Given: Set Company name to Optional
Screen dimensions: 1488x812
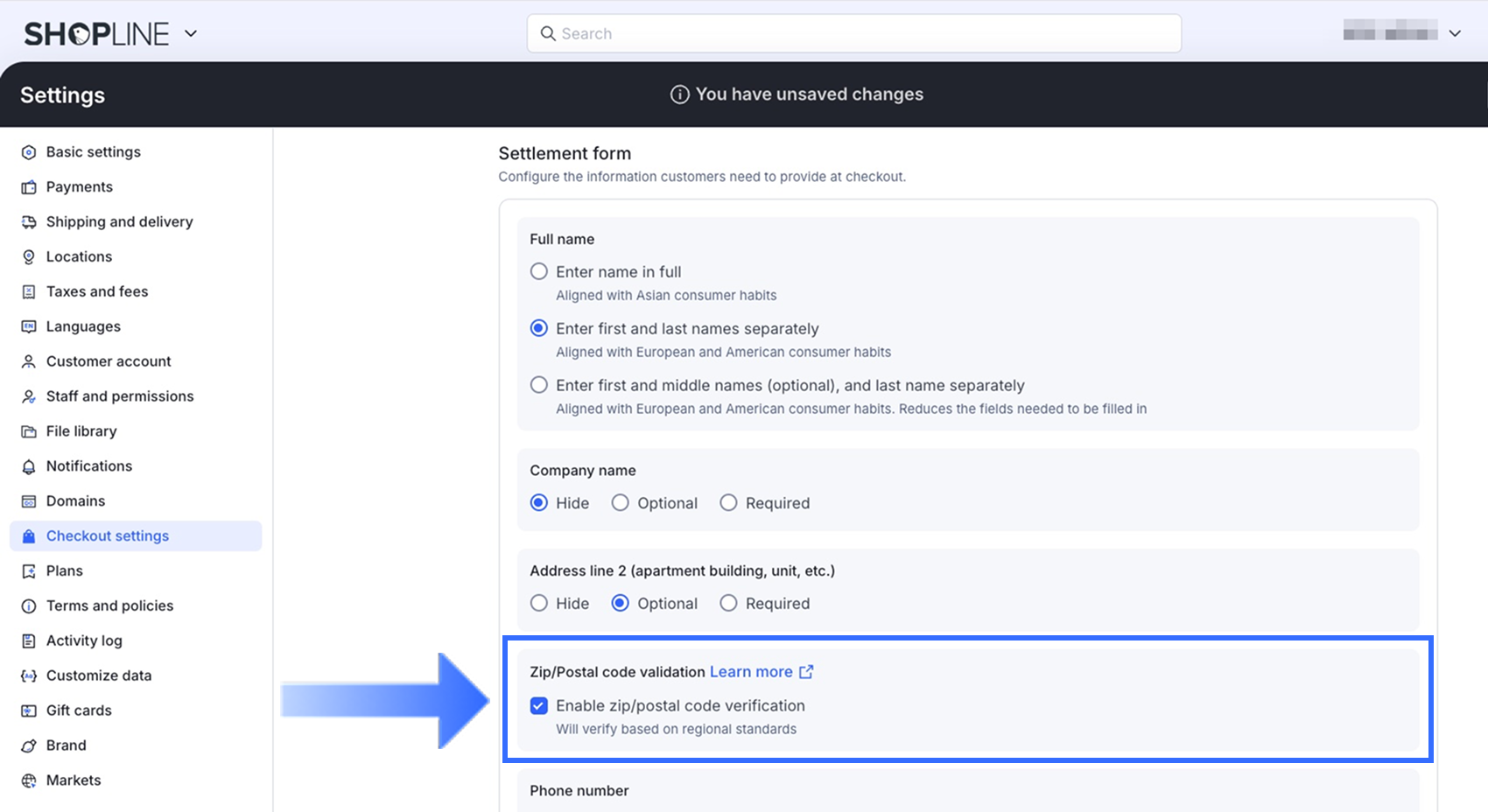Looking at the screenshot, I should pyautogui.click(x=620, y=503).
